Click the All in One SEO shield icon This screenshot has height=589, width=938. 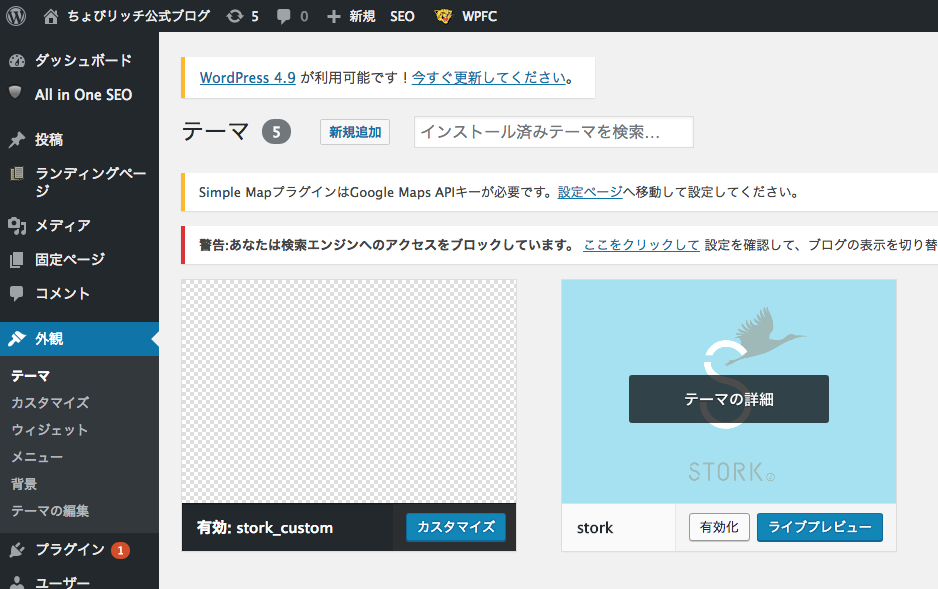pyautogui.click(x=16, y=93)
